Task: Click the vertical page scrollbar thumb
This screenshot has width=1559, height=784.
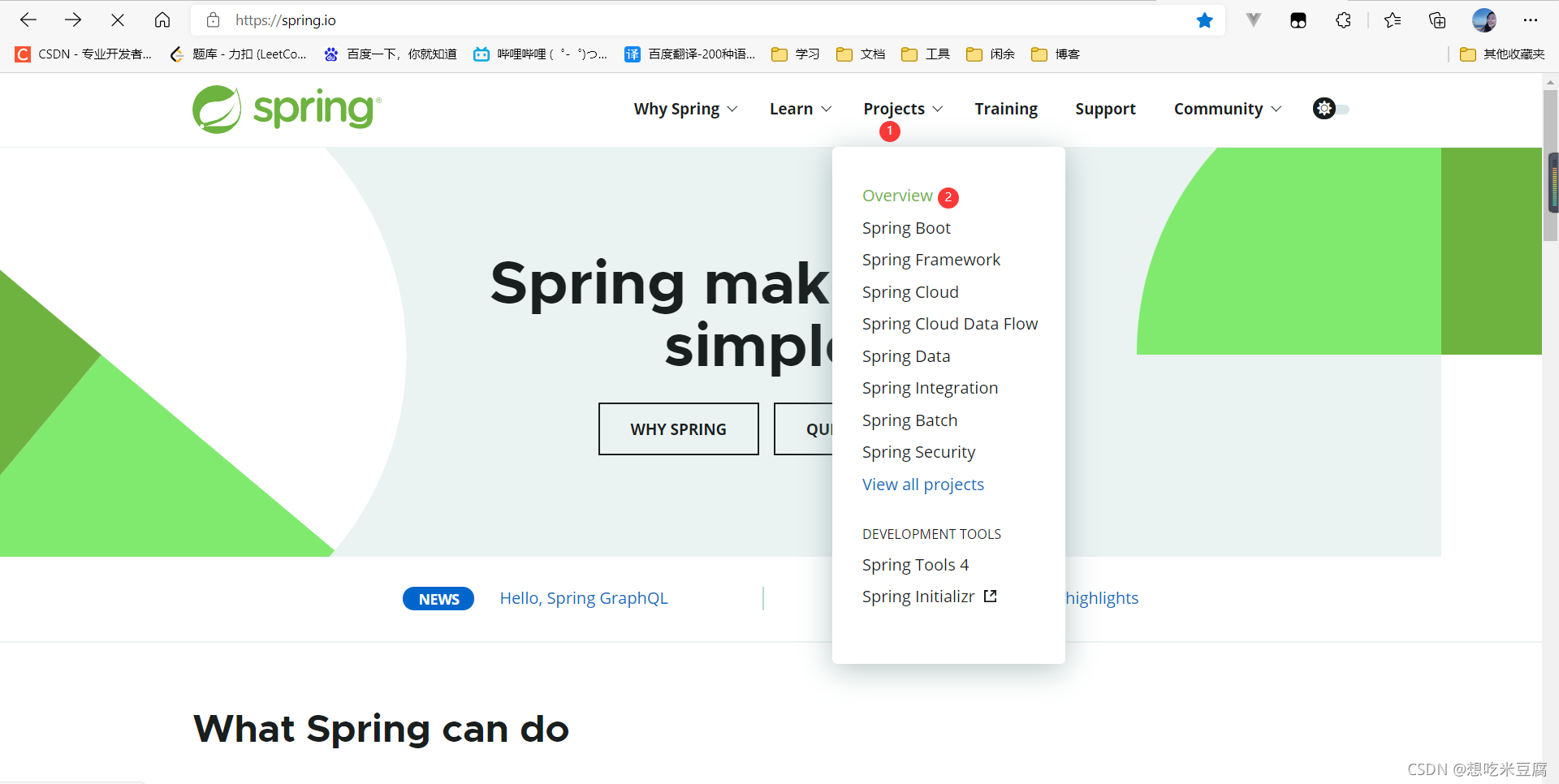Action: 1551,165
